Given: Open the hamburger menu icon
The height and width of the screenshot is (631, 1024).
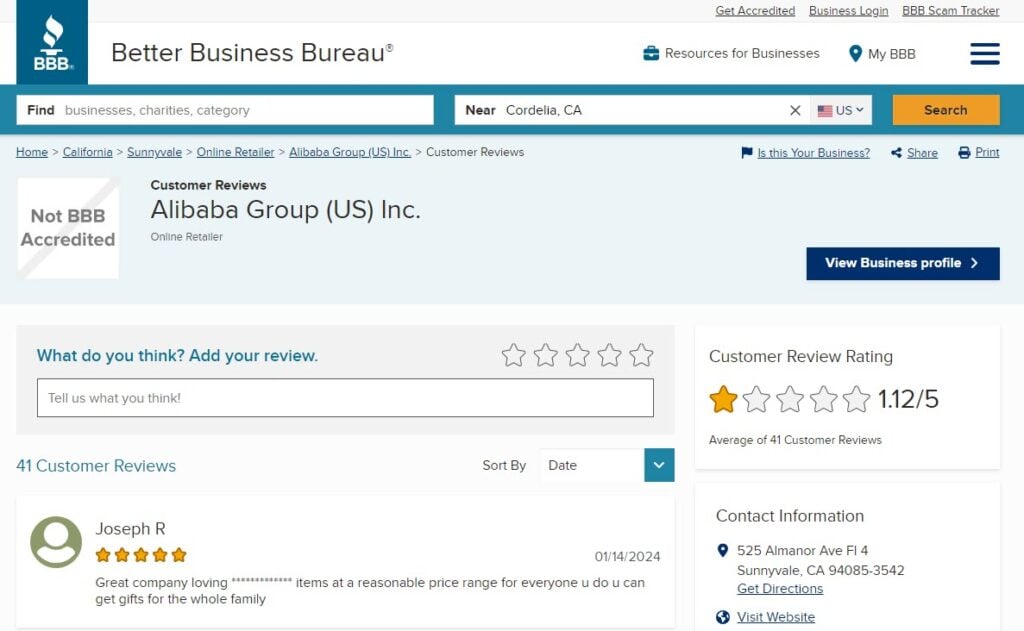Looking at the screenshot, I should (x=985, y=54).
